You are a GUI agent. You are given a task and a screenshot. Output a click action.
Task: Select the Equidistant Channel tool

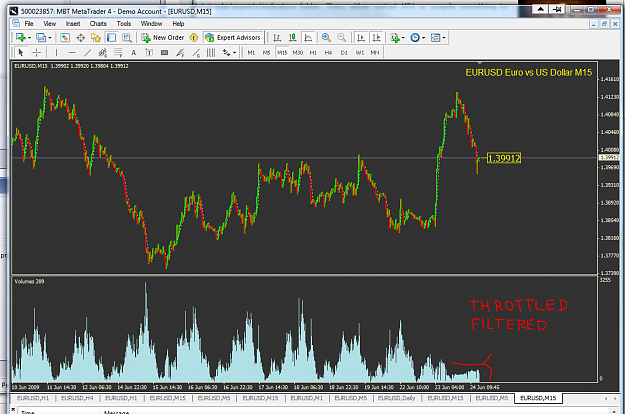click(x=102, y=52)
